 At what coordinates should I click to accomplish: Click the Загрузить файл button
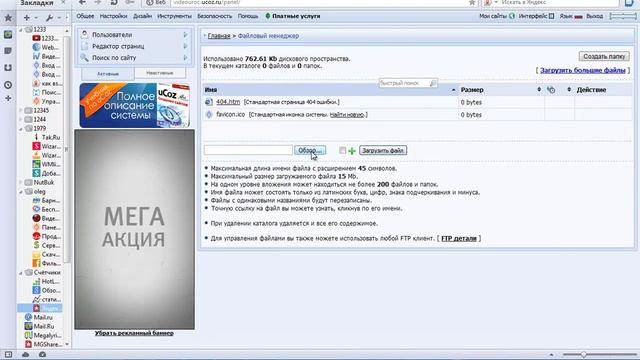tap(383, 150)
